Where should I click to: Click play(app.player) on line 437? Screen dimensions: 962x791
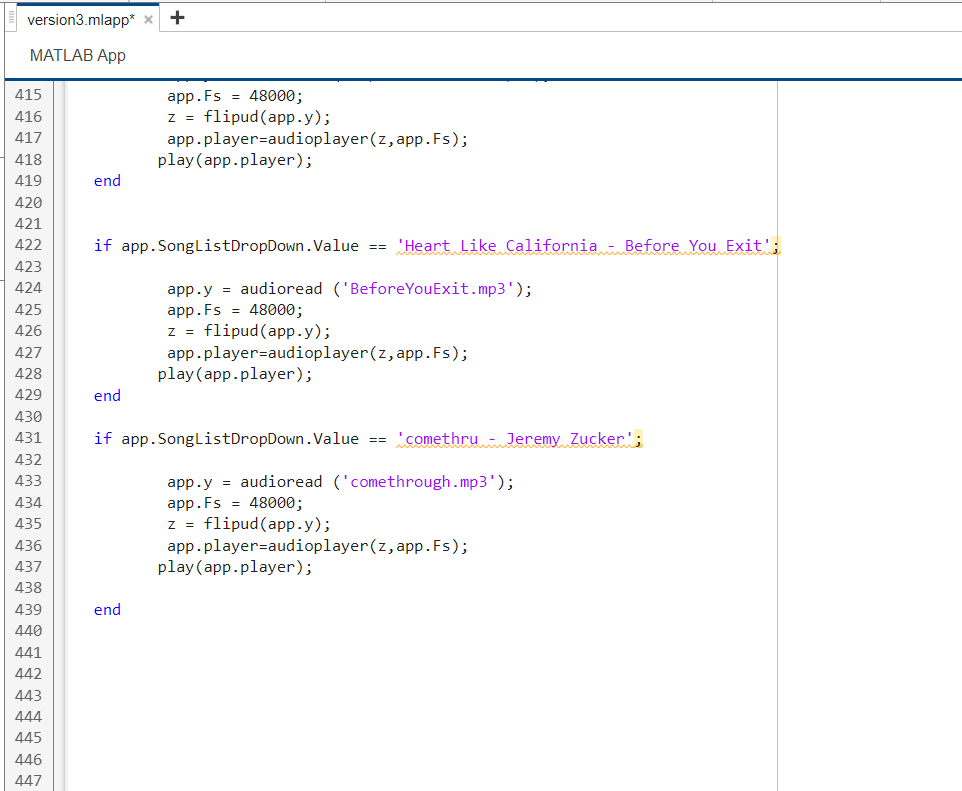235,567
